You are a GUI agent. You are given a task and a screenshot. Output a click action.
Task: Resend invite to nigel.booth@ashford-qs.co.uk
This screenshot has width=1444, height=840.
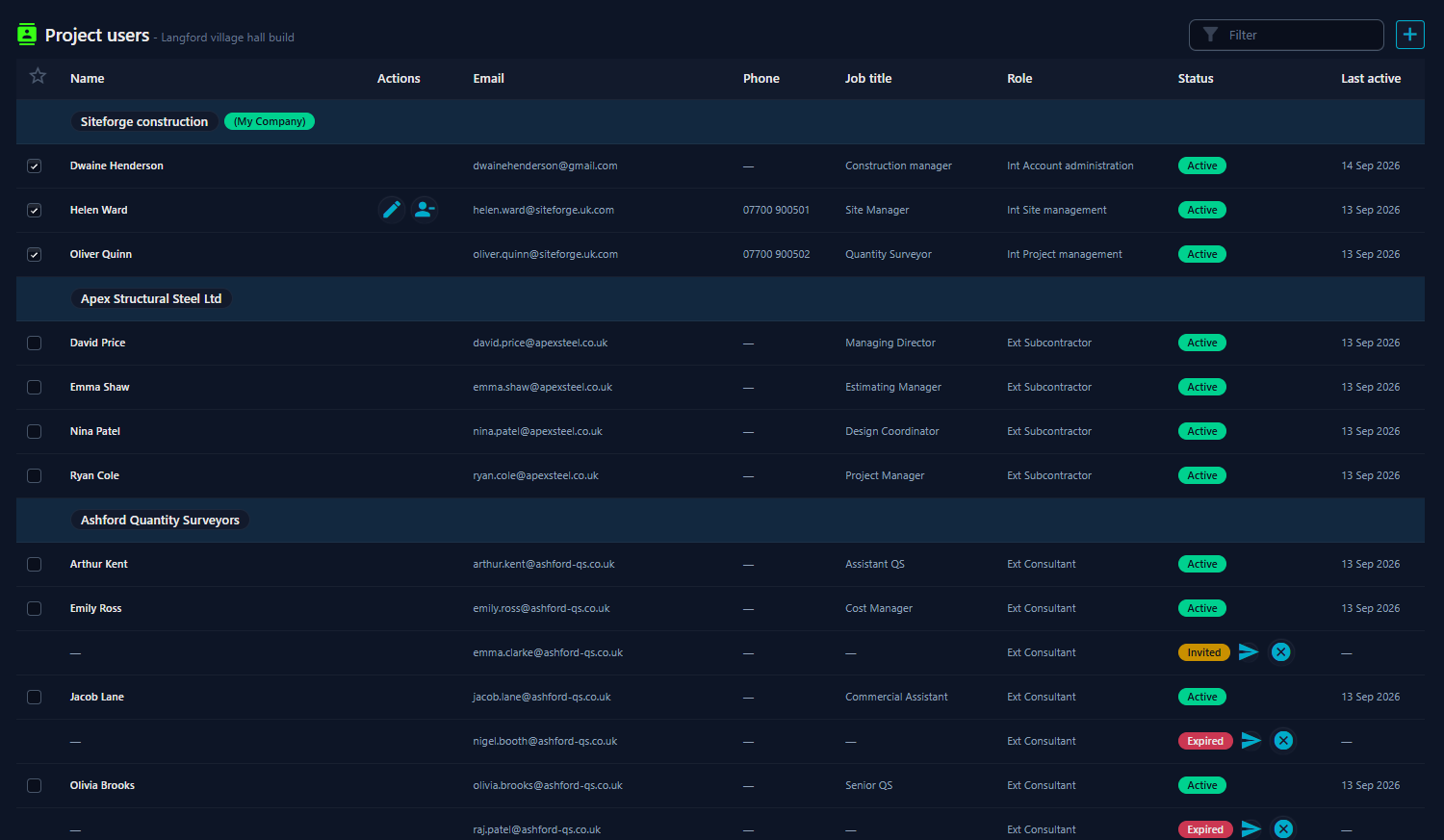[1251, 741]
